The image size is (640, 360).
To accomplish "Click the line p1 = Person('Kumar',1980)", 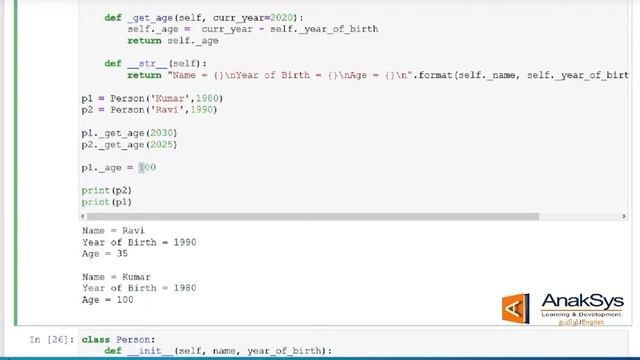I will 152,98.
